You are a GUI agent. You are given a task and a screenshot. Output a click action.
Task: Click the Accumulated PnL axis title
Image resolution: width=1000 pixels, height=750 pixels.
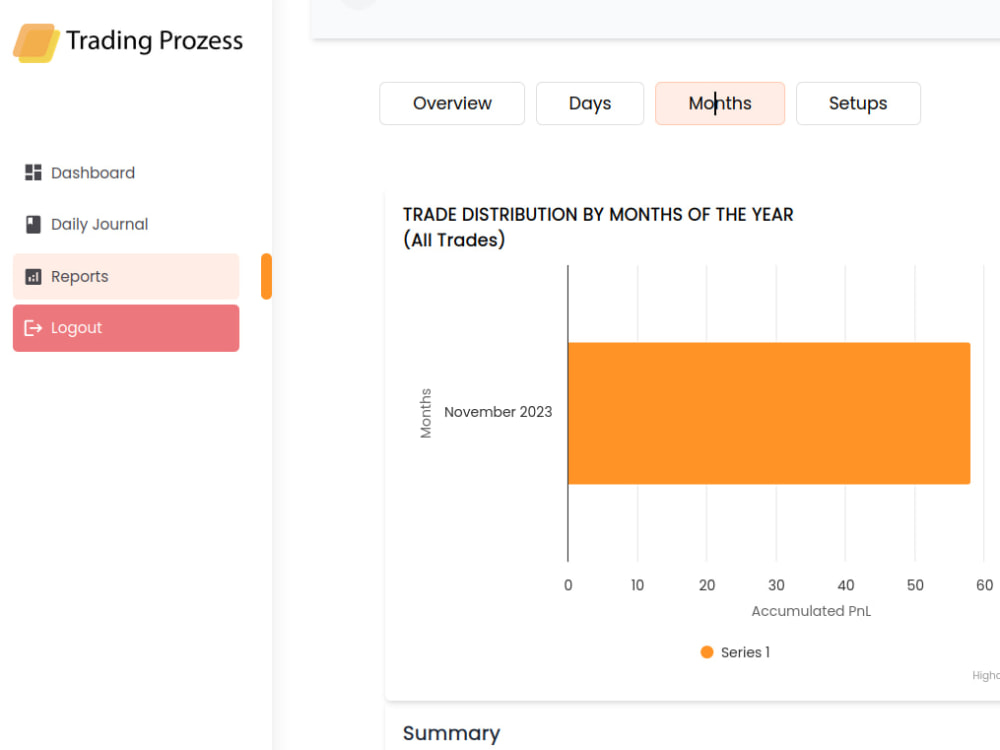coord(811,611)
